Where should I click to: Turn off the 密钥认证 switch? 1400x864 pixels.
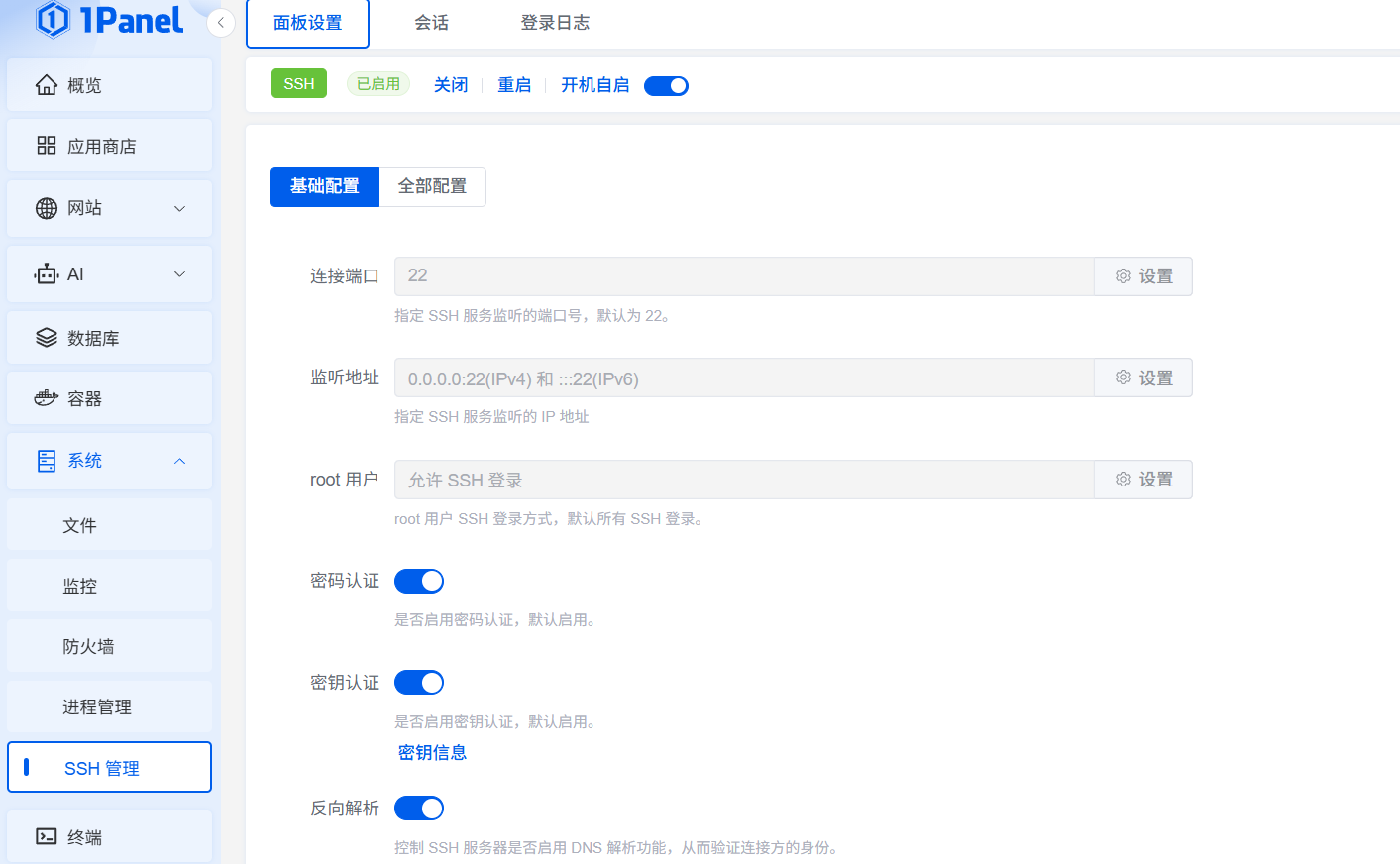(x=419, y=683)
